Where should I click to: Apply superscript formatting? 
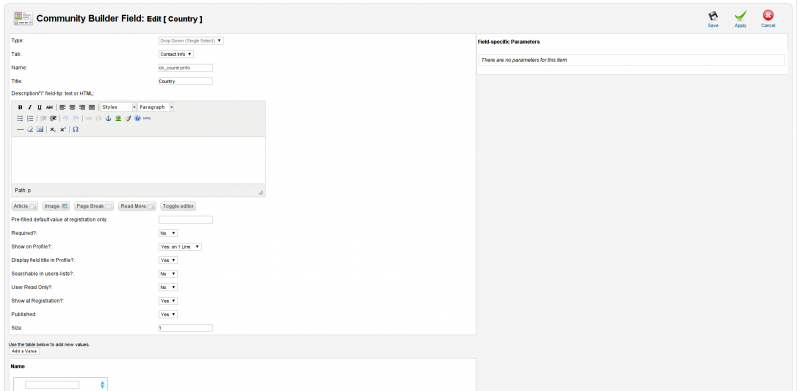[x=62, y=130]
